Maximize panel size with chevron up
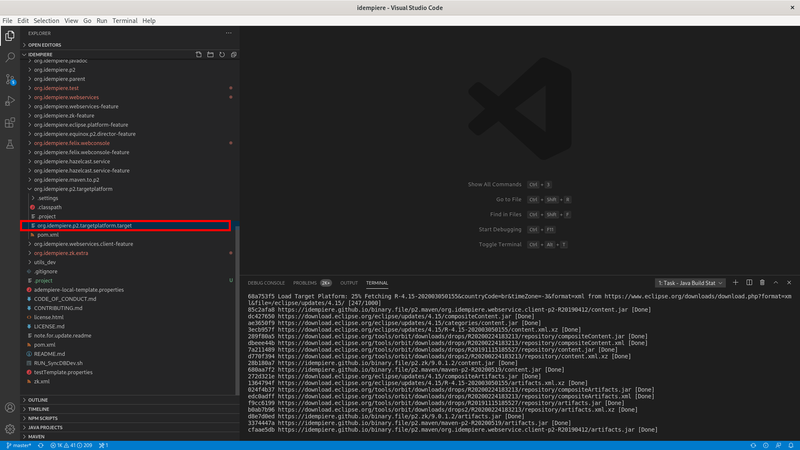Screen dimensions: 800x450 (x=776, y=283)
